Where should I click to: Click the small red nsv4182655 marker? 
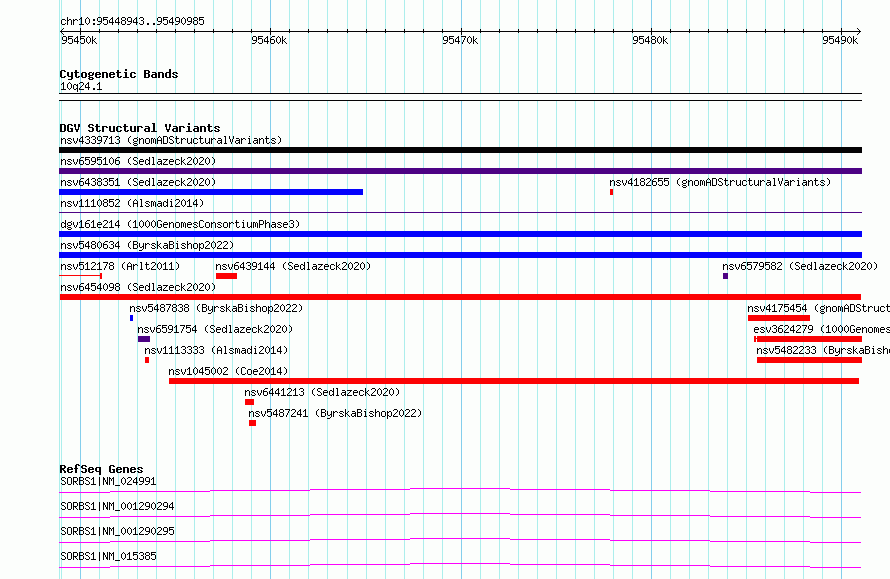point(611,192)
